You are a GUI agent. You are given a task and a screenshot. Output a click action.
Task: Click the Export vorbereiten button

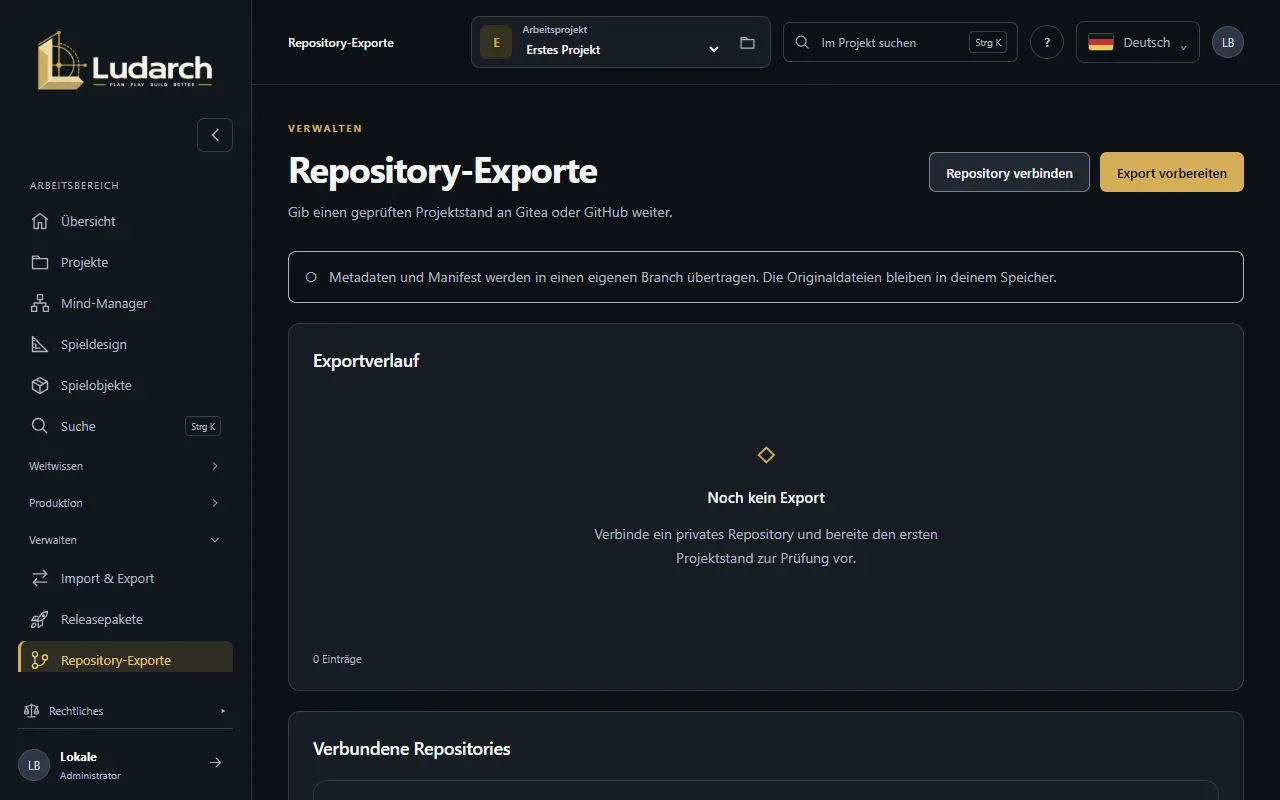(1172, 172)
